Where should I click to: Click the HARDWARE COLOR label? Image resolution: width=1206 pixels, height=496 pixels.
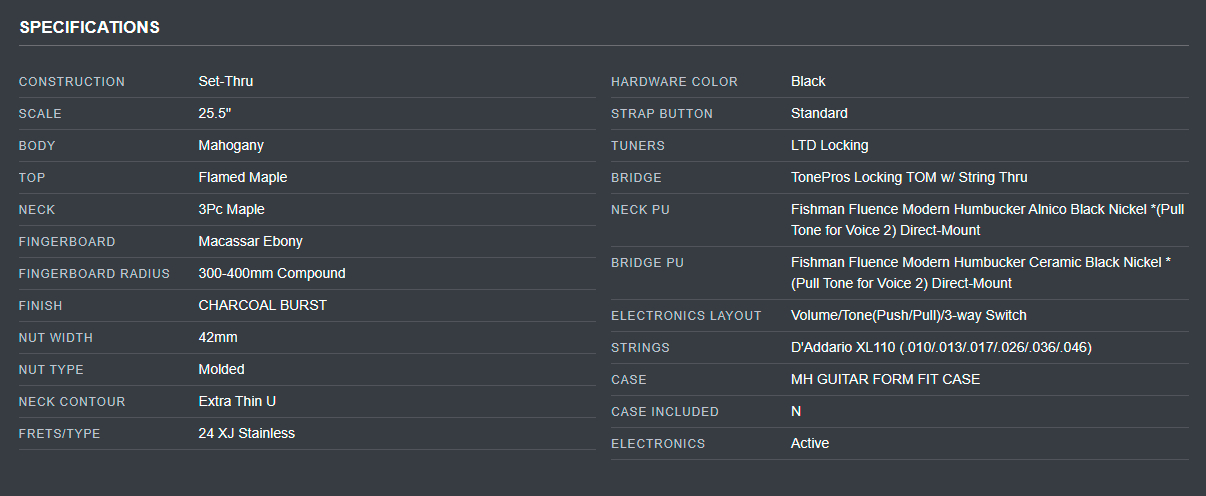[674, 81]
